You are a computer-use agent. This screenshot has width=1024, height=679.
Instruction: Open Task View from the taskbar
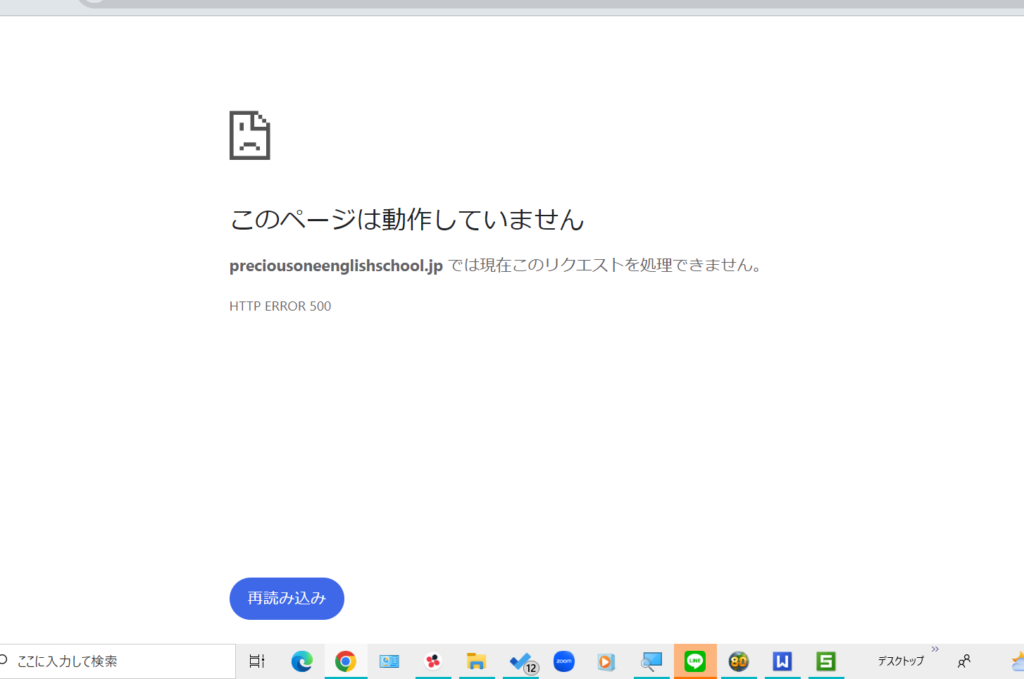tap(257, 661)
